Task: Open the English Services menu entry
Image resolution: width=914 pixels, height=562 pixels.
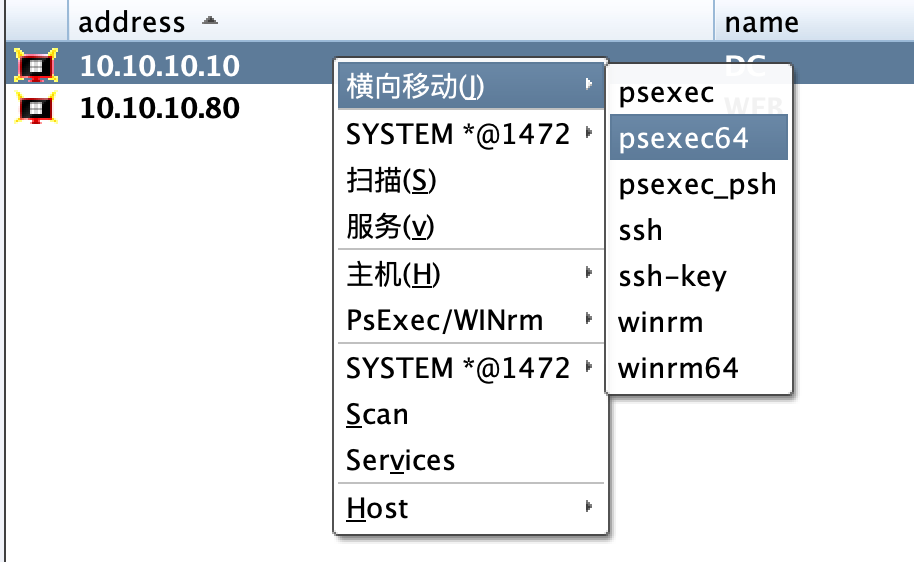Action: click(x=400, y=460)
